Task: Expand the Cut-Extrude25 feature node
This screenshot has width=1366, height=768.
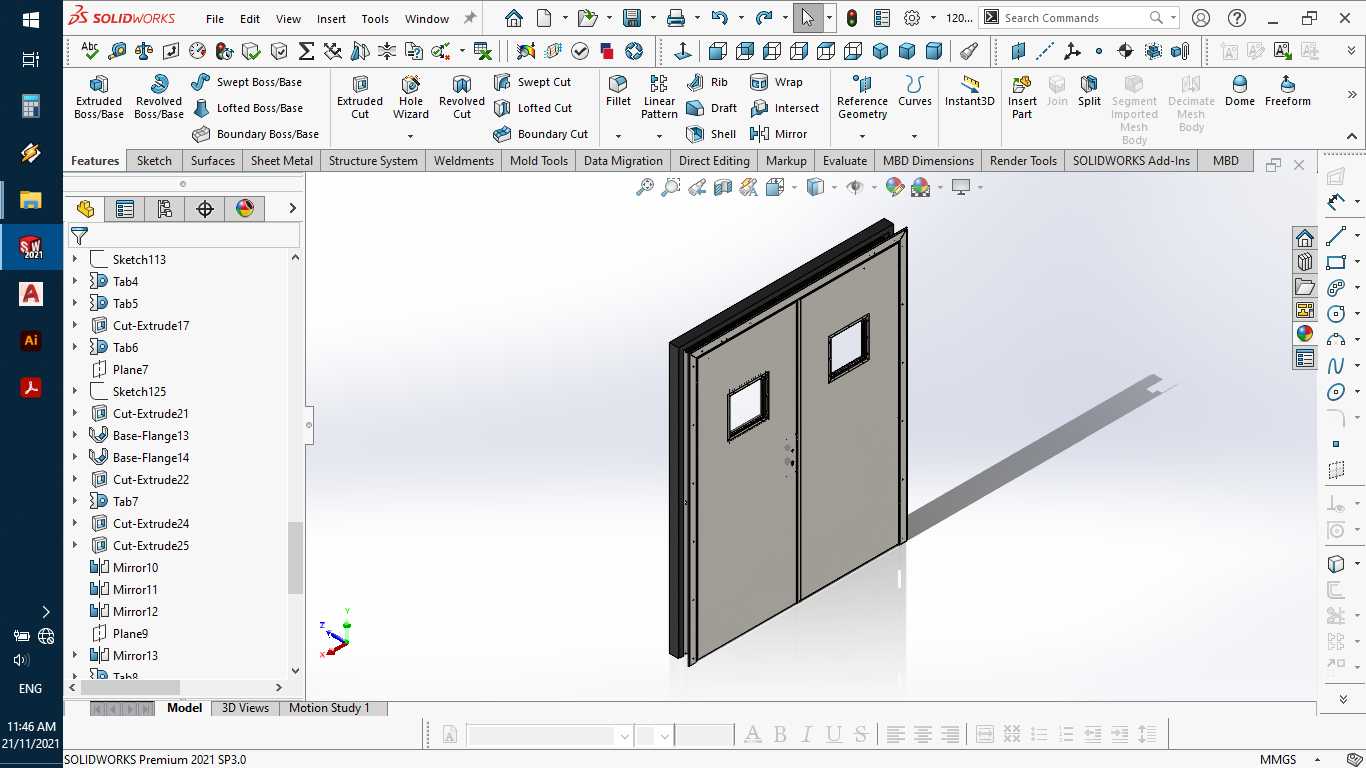Action: pos(75,545)
